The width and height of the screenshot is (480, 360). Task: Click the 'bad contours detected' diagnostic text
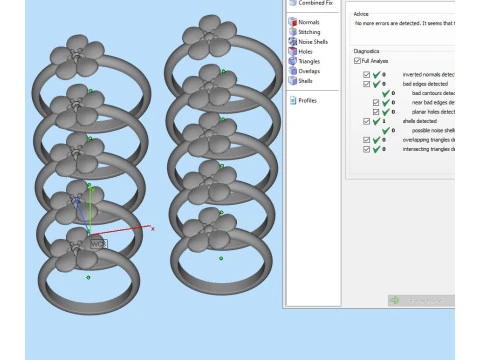(x=433, y=93)
